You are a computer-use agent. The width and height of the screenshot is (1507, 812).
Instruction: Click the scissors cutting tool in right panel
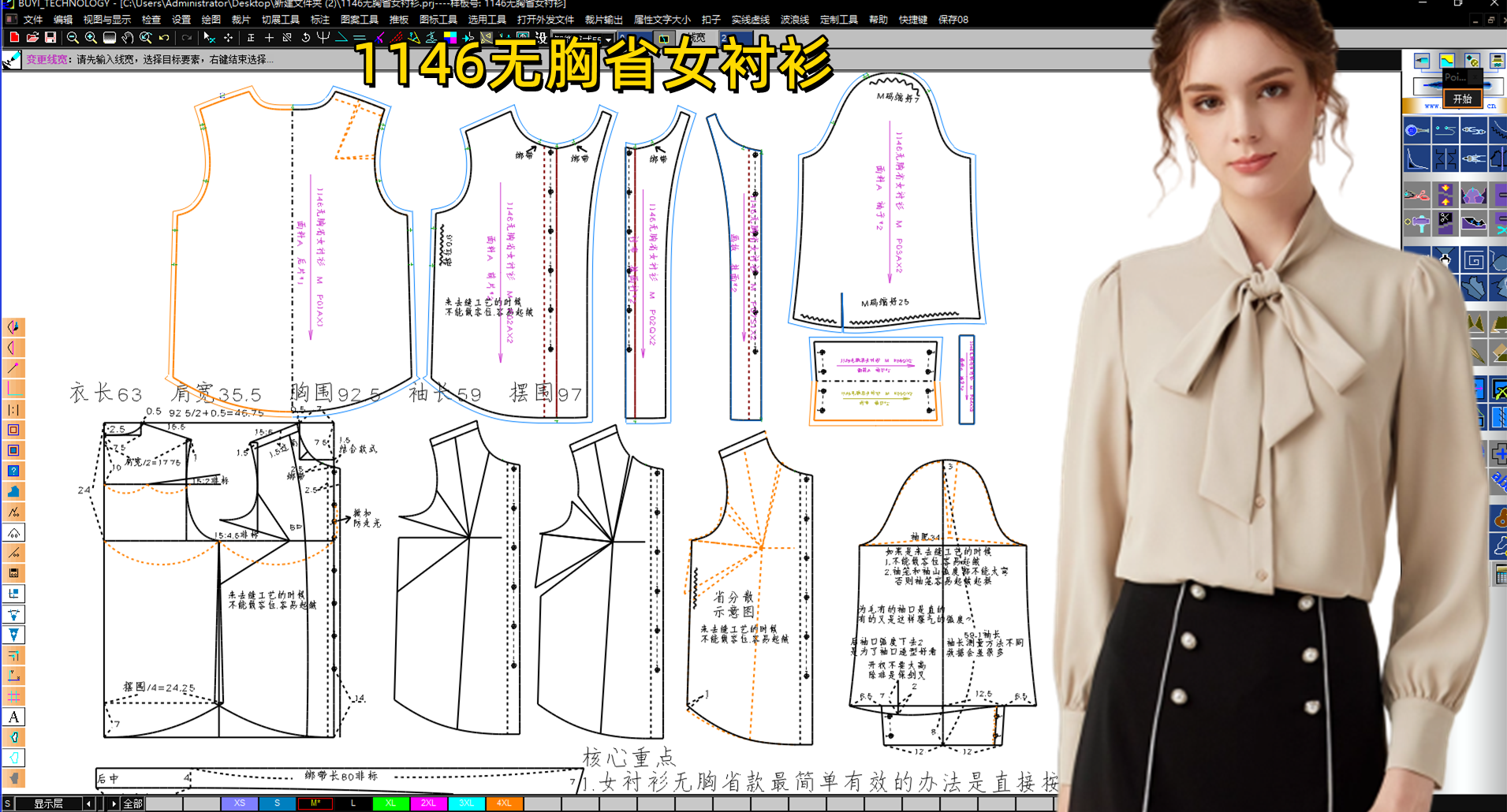[1416, 194]
